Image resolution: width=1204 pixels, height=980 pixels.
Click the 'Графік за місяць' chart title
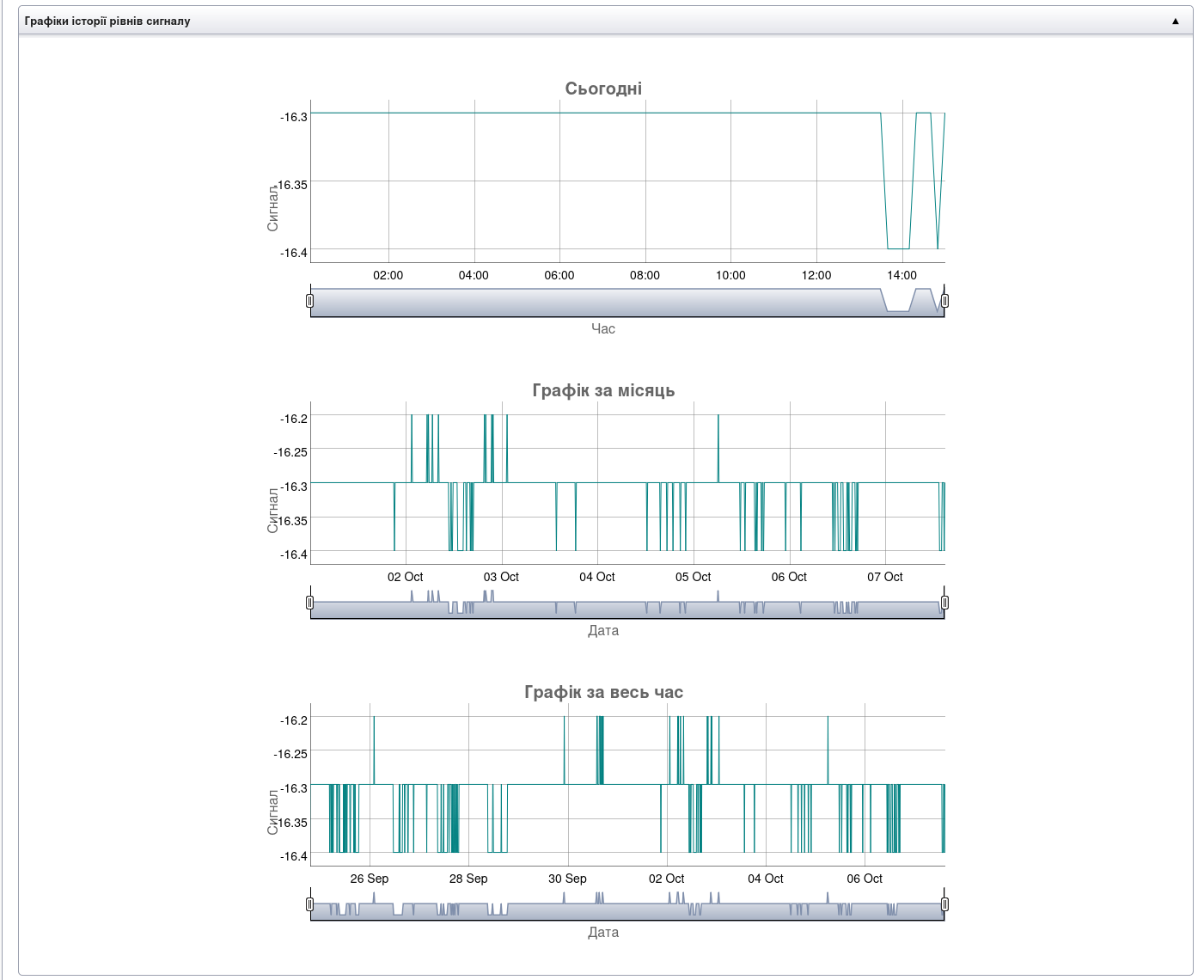pyautogui.click(x=603, y=390)
